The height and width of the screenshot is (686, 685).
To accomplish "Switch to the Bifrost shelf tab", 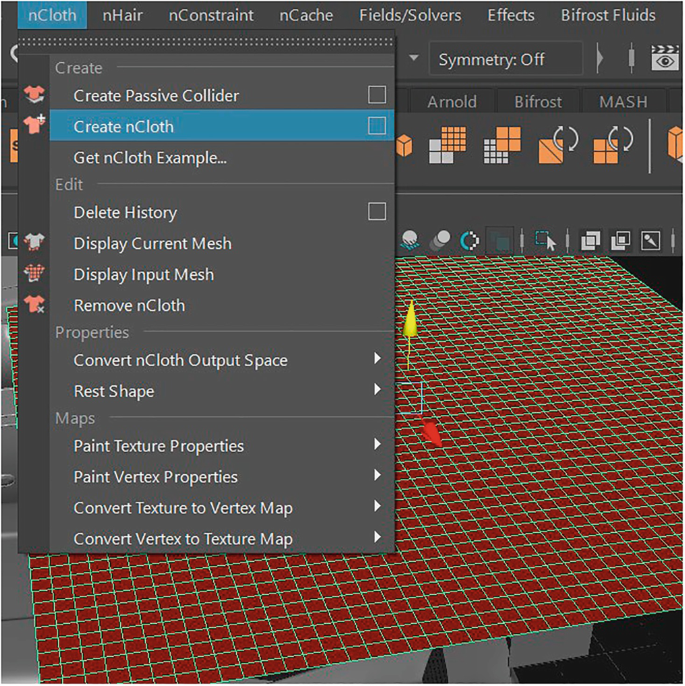I will click(x=539, y=102).
